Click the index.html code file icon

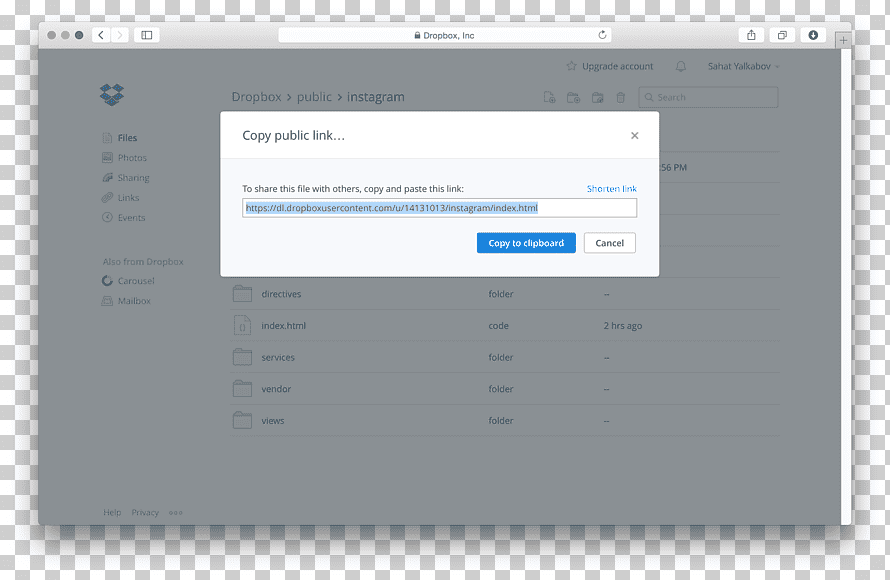(x=242, y=325)
